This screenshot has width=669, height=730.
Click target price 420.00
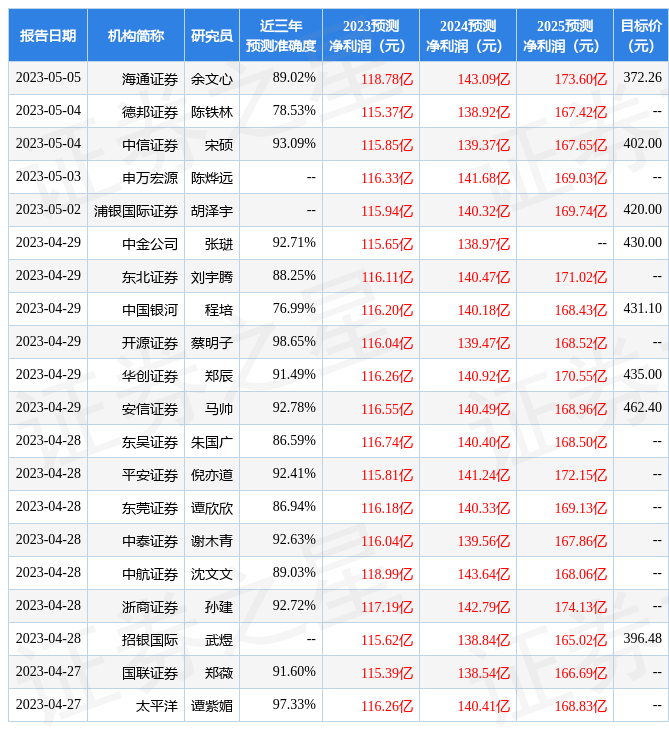click(x=642, y=210)
